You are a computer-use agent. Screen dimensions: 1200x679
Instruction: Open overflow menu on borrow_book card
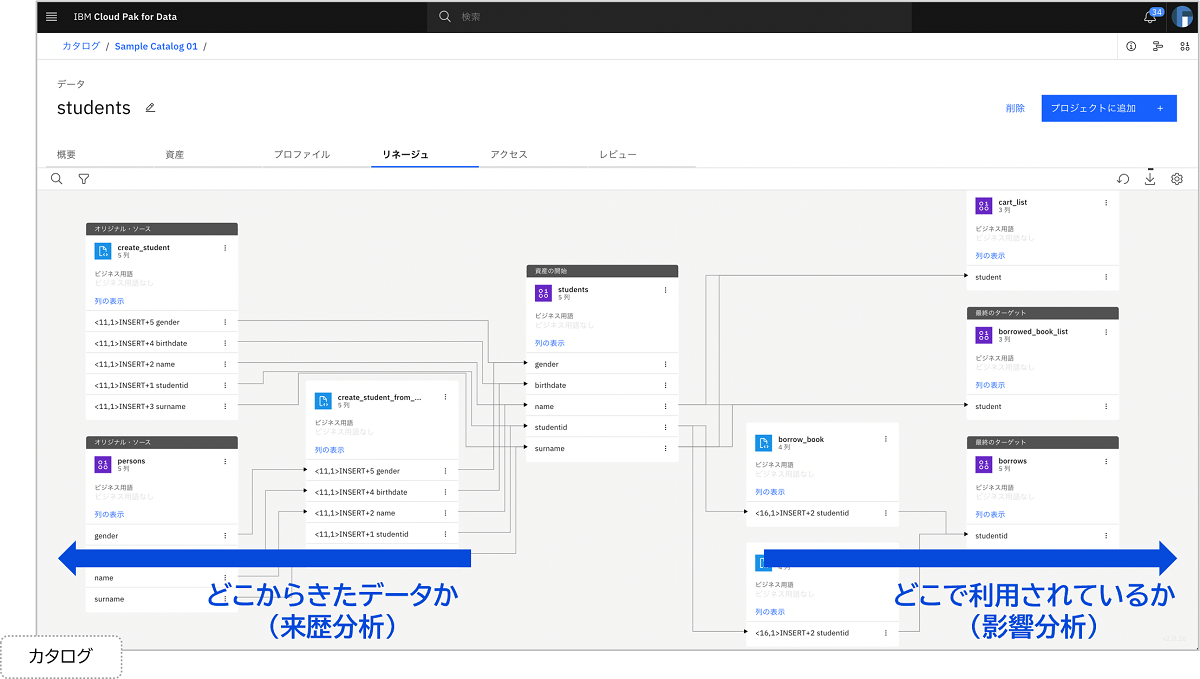coord(885,439)
